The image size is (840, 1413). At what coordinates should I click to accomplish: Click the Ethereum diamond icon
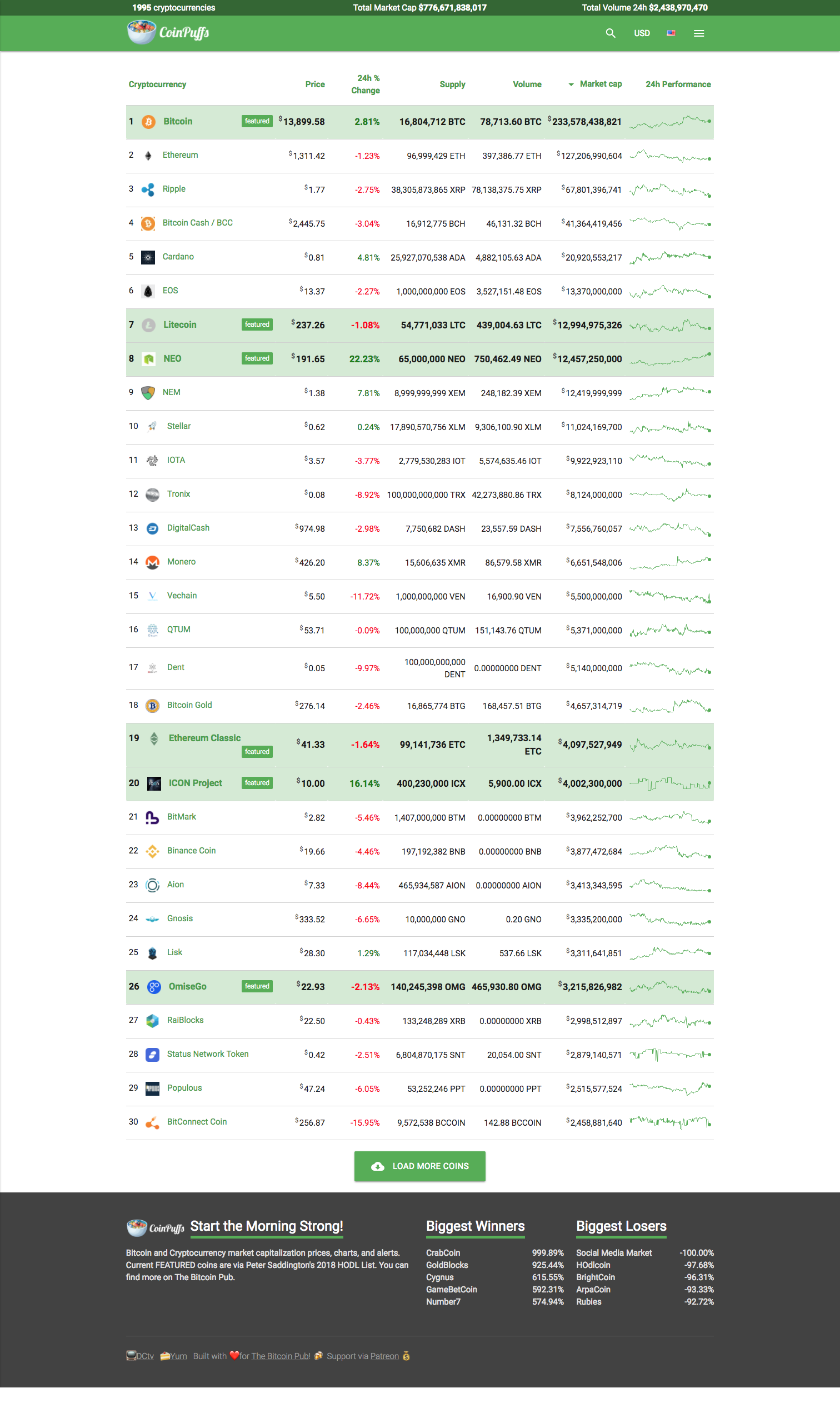pos(148,156)
